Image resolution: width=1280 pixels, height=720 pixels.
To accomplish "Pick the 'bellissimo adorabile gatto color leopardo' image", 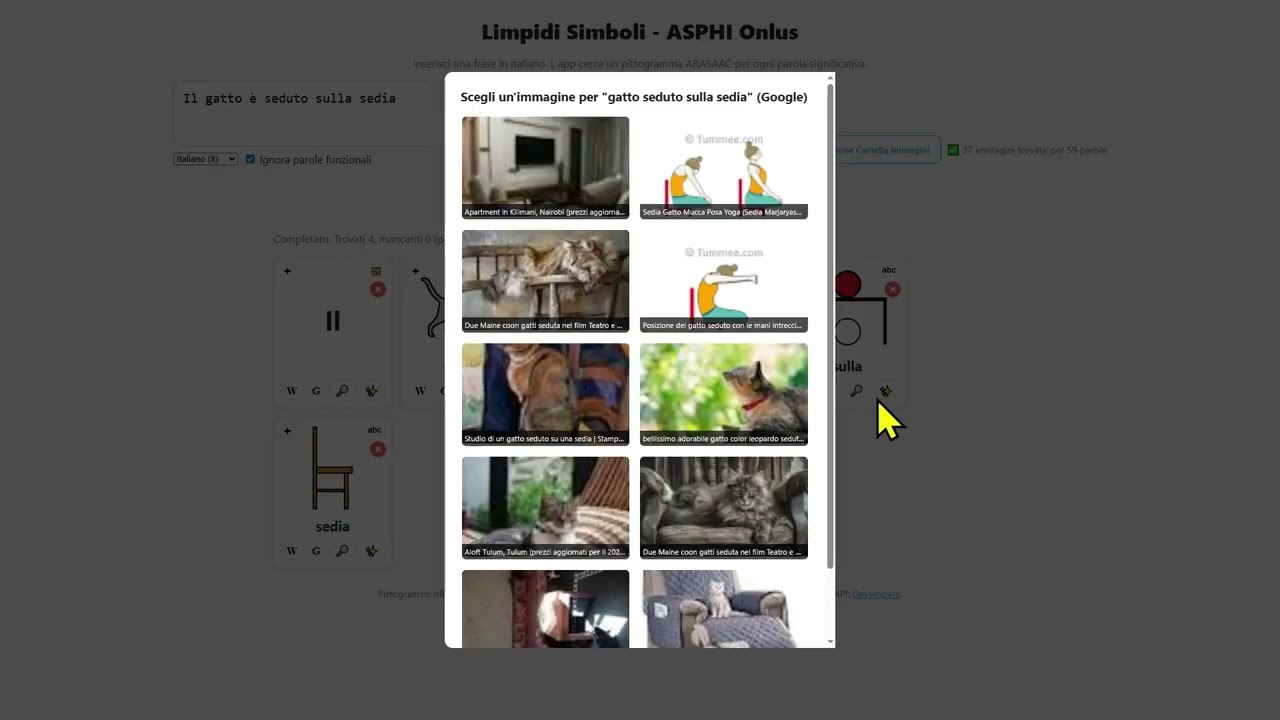I will tap(724, 394).
